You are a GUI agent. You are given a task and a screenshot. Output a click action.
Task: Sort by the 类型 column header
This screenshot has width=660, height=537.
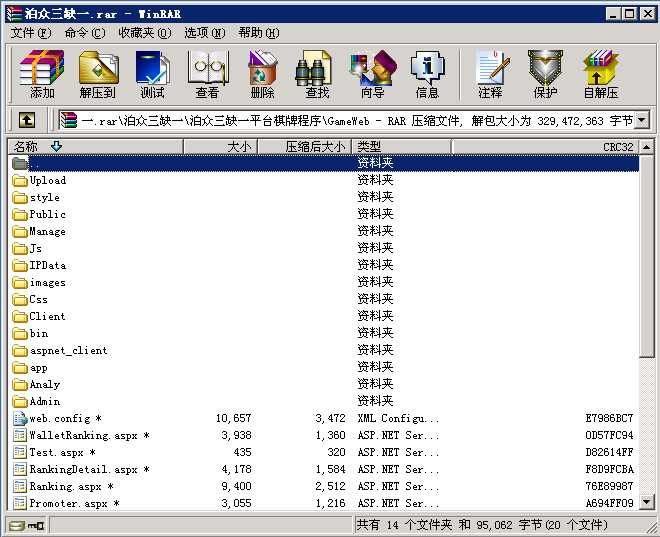[401, 146]
